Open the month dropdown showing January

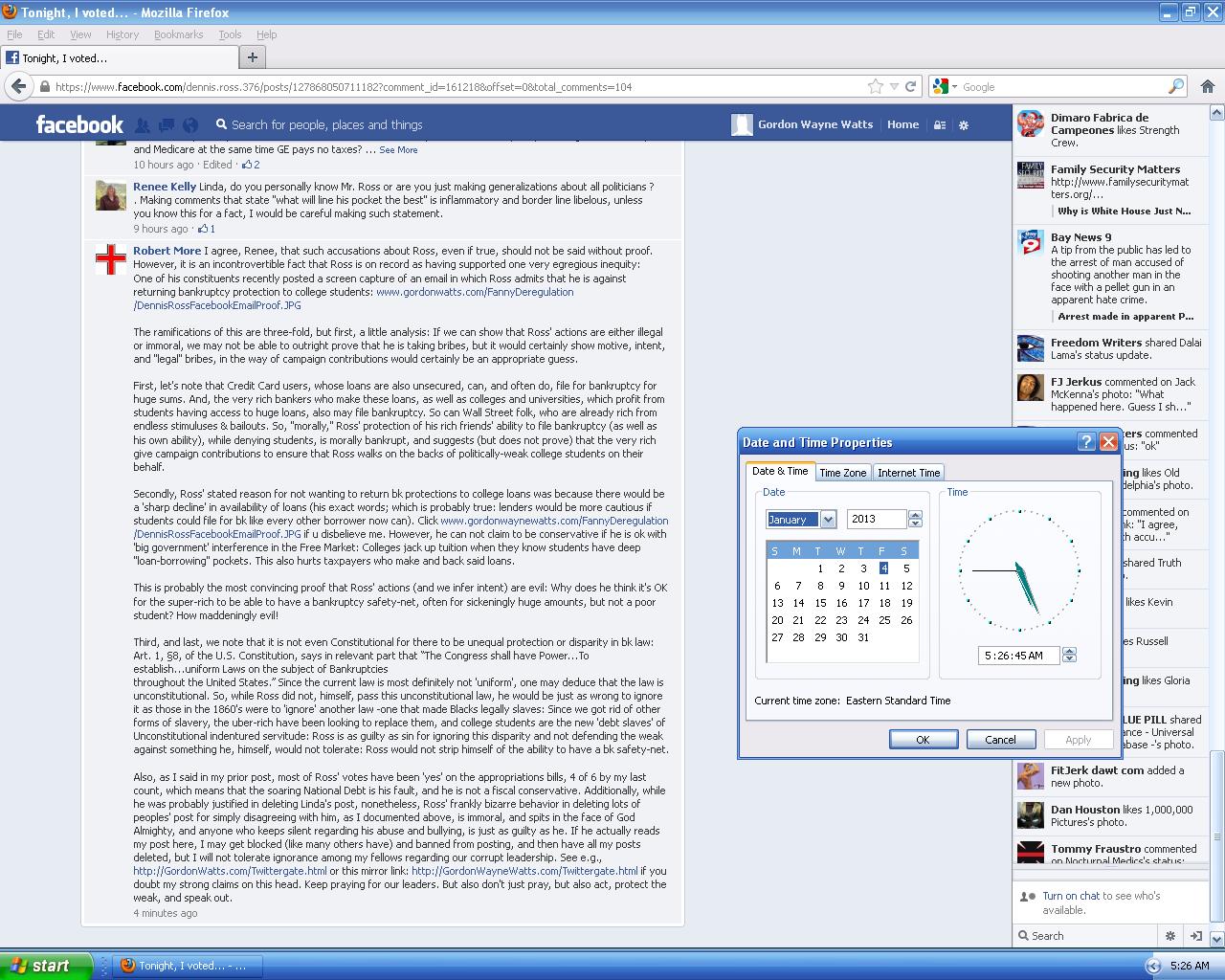click(x=828, y=519)
